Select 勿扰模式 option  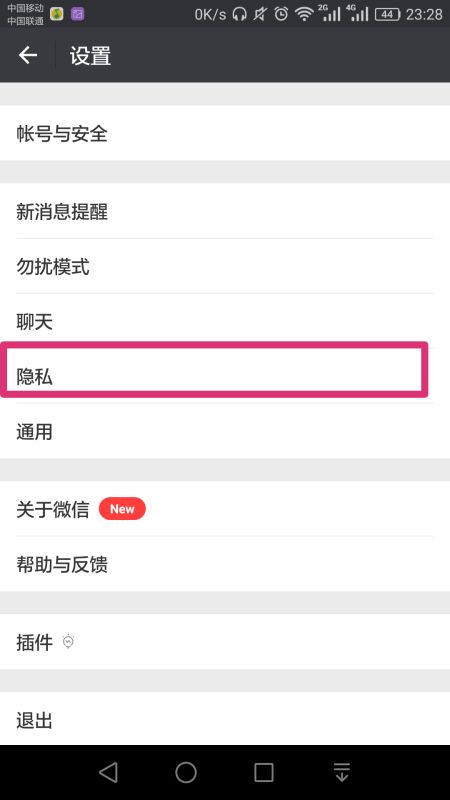(225, 266)
